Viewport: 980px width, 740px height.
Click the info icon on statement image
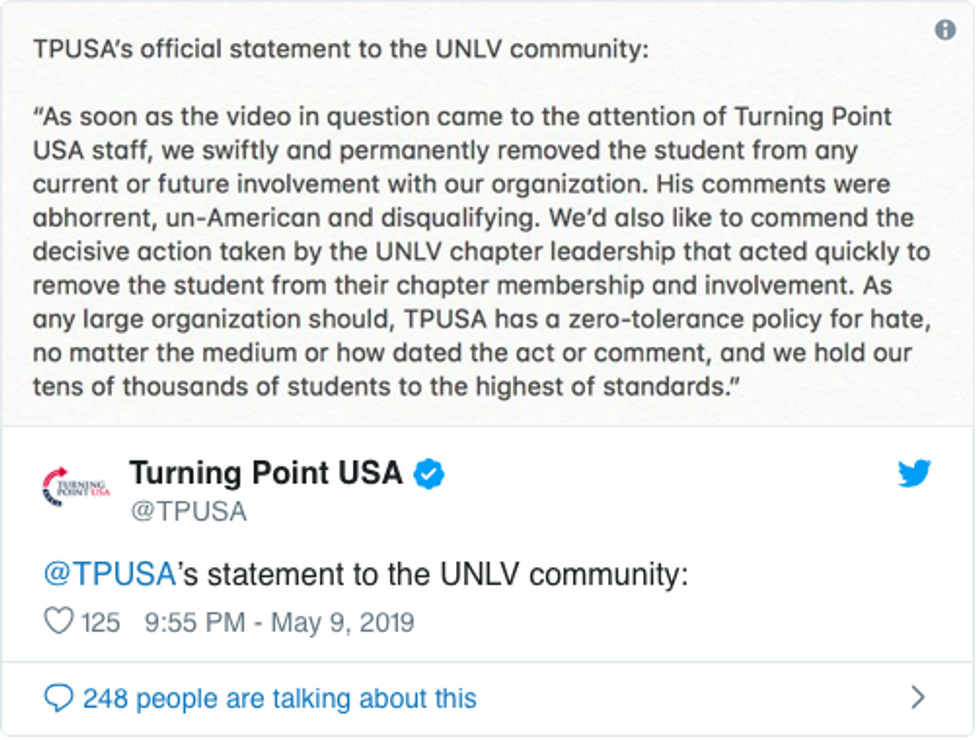(x=944, y=29)
